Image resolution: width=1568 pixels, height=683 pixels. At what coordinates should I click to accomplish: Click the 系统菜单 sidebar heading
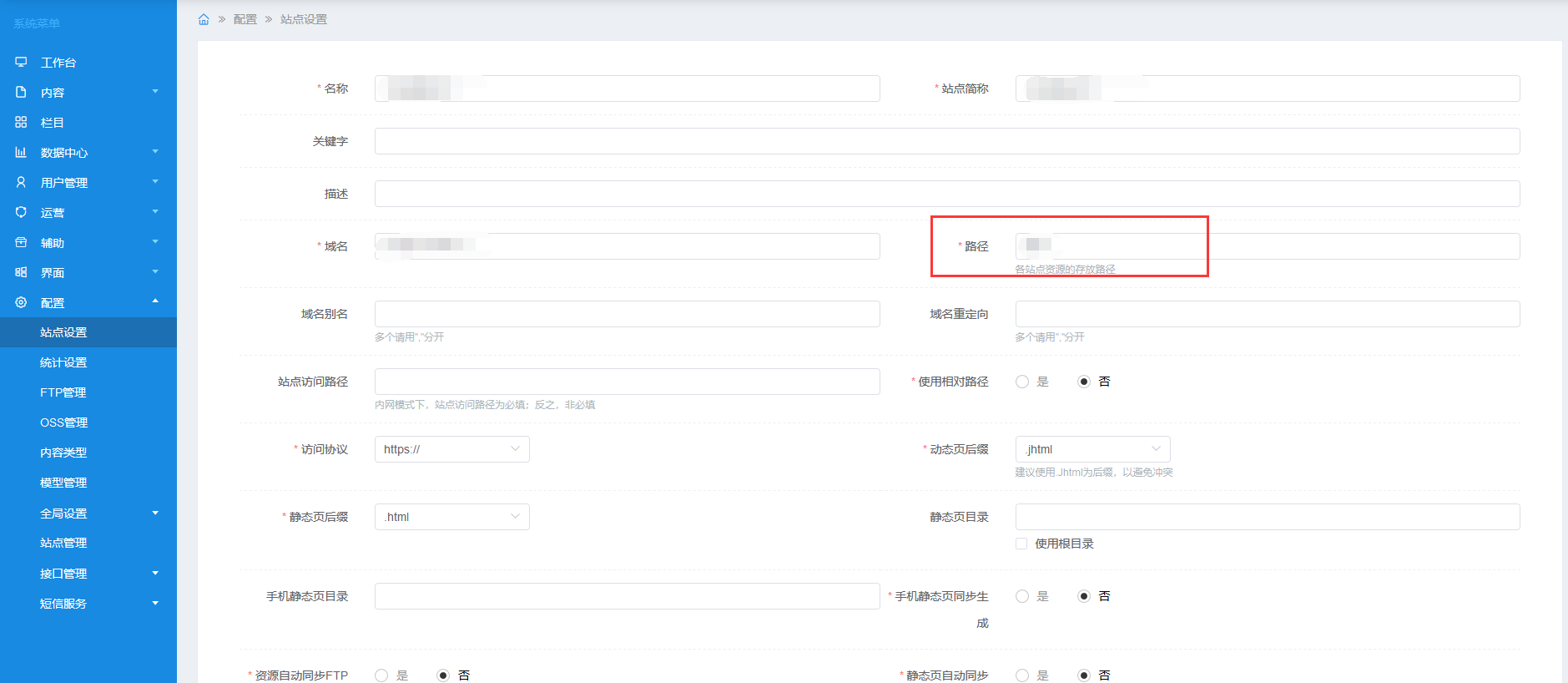37,23
